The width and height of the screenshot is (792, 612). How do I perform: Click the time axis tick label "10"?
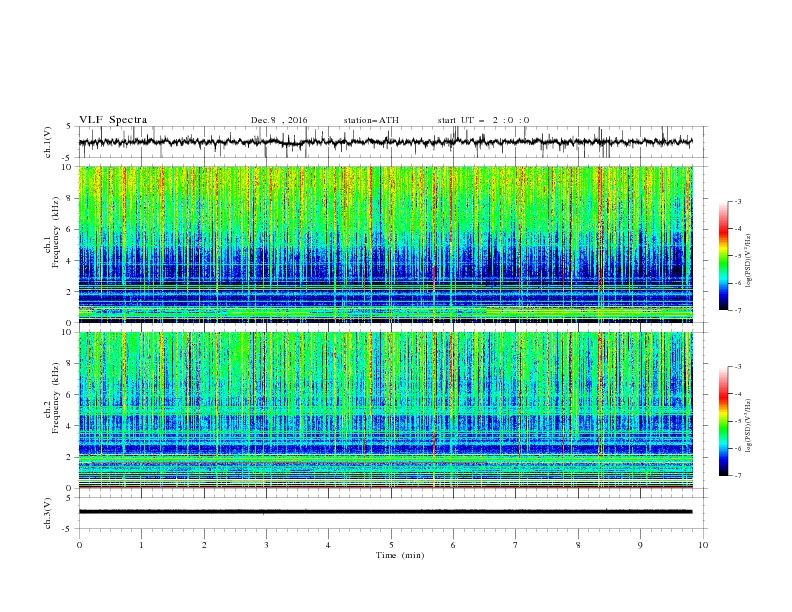point(703,545)
